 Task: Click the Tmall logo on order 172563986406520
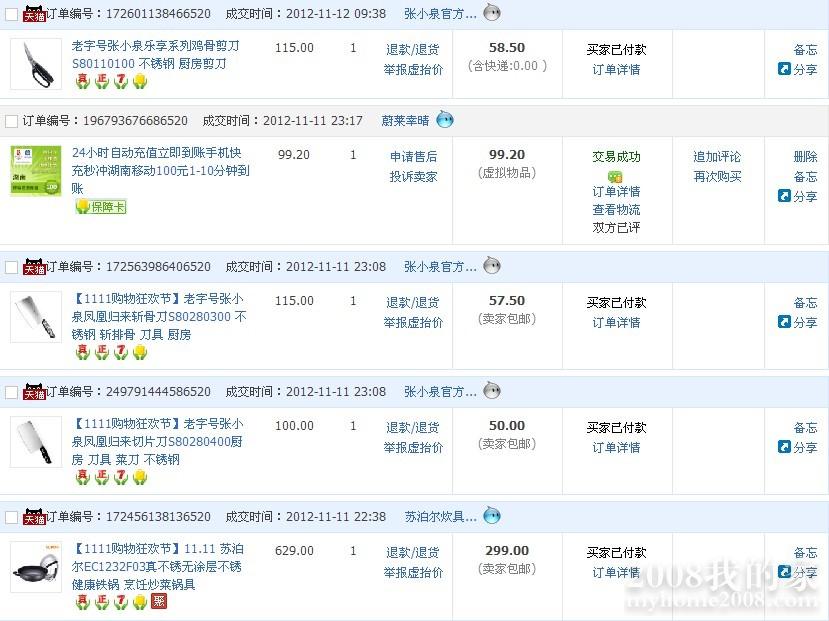click(x=34, y=266)
